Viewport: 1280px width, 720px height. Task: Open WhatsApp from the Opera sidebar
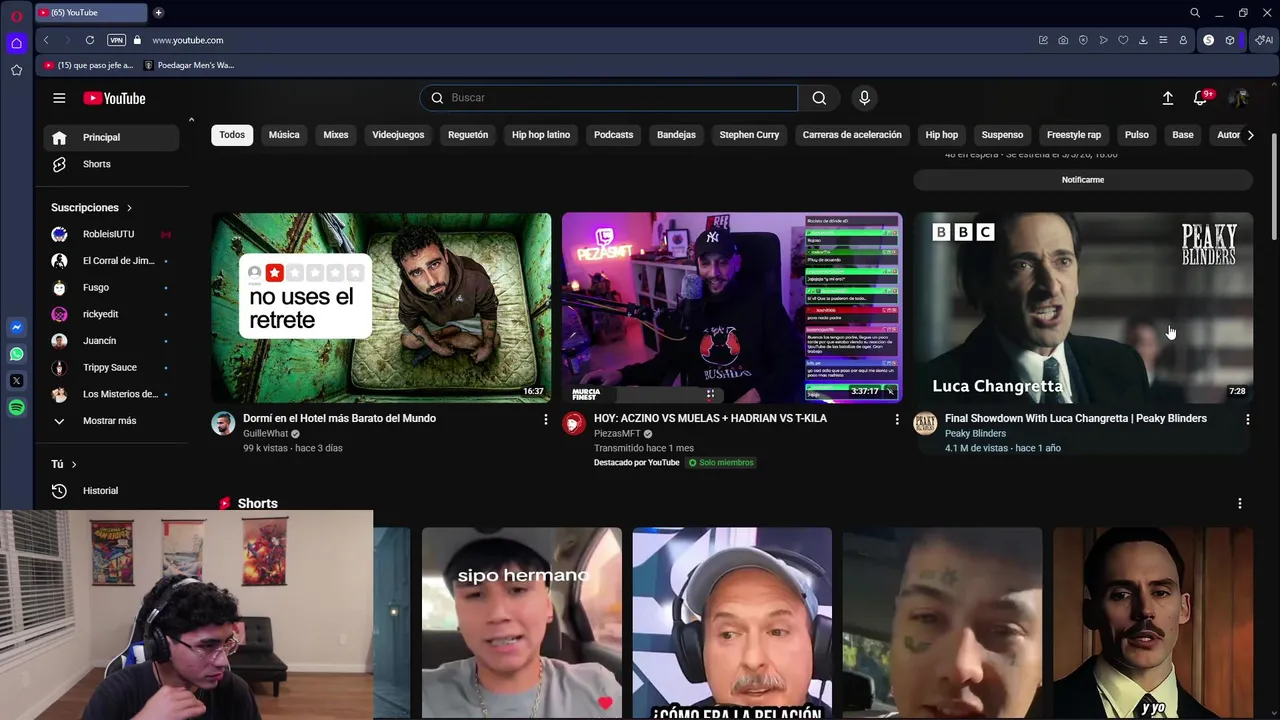coord(16,354)
